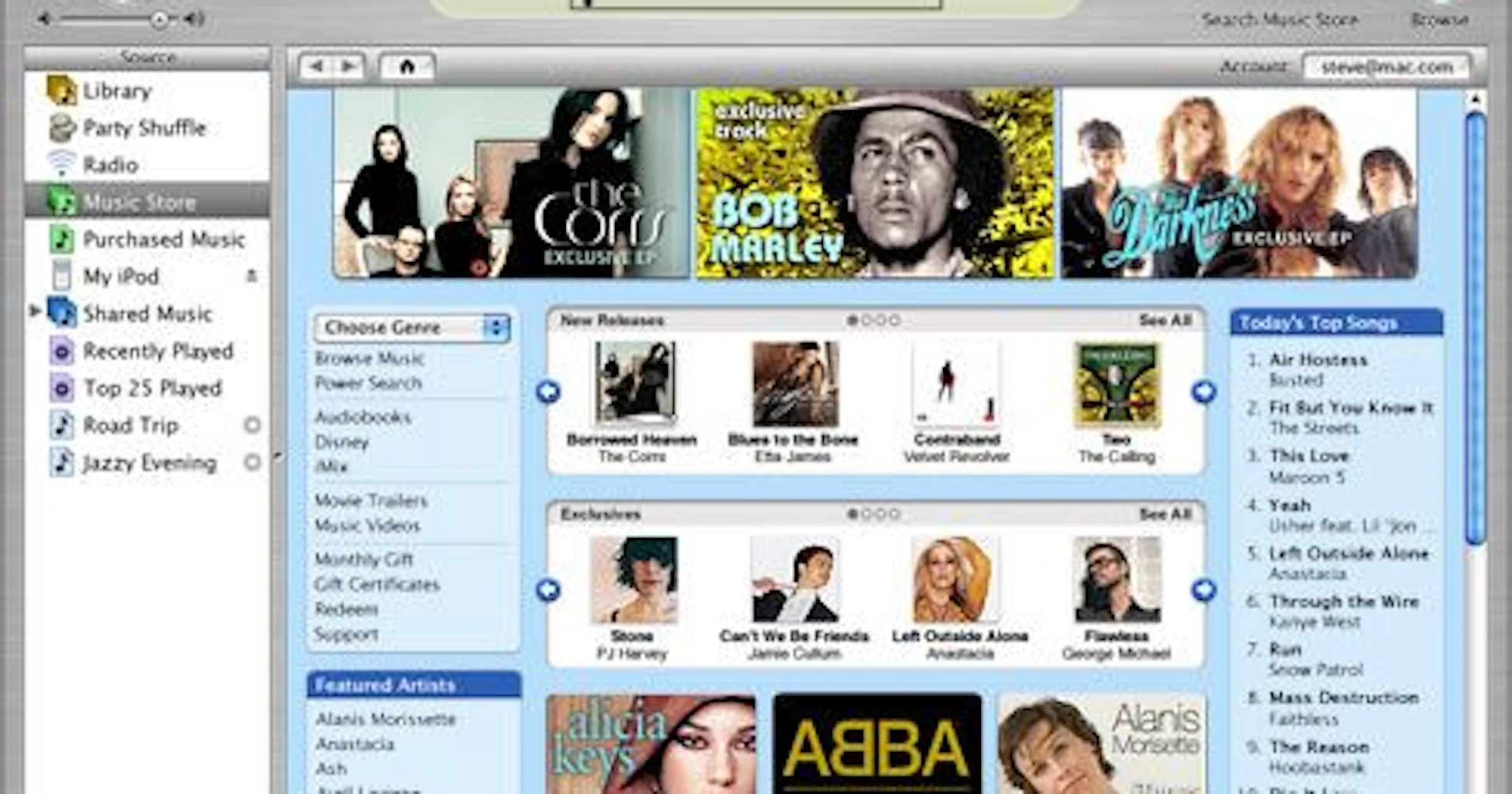The width and height of the screenshot is (1512, 794).
Task: Select the first page dot in Exclusives
Action: tap(852, 514)
